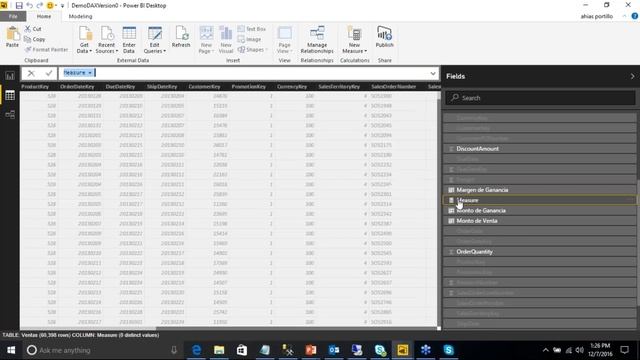Insert an Image
The height and width of the screenshot is (360, 640).
point(249,39)
